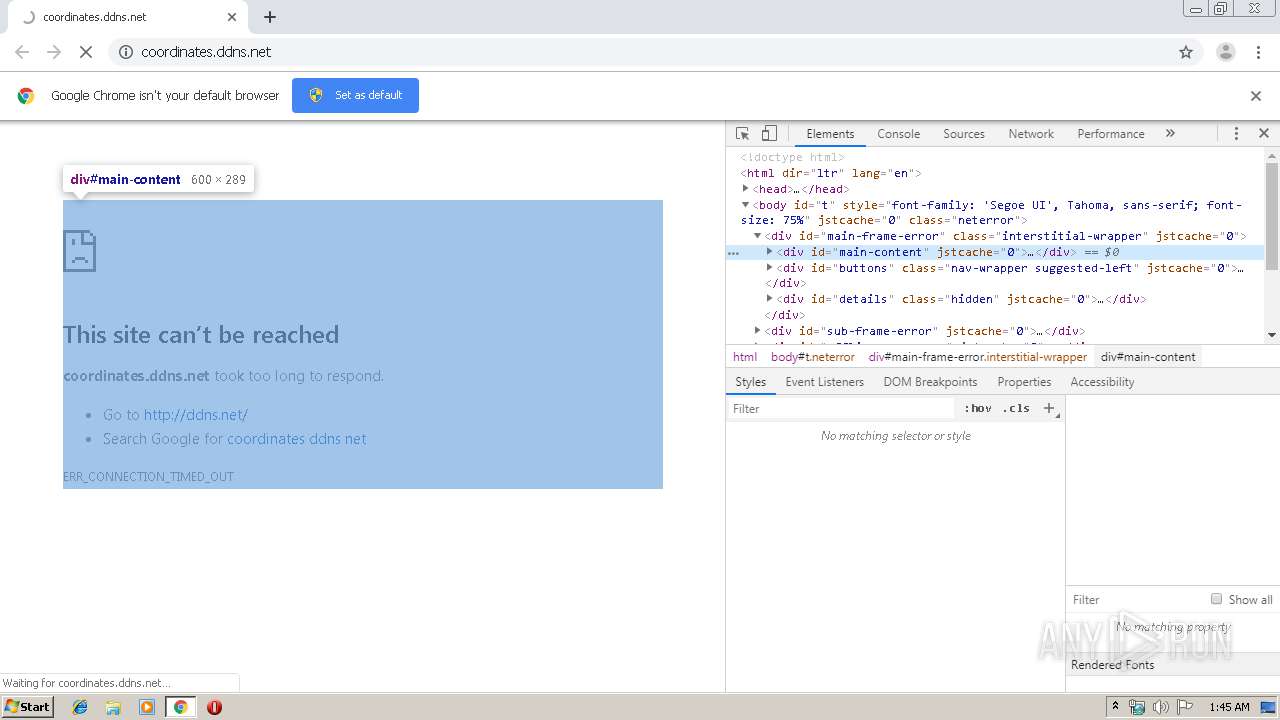Viewport: 1280px width, 720px height.
Task: Focus the Styles Filter input field
Action: click(x=843, y=409)
